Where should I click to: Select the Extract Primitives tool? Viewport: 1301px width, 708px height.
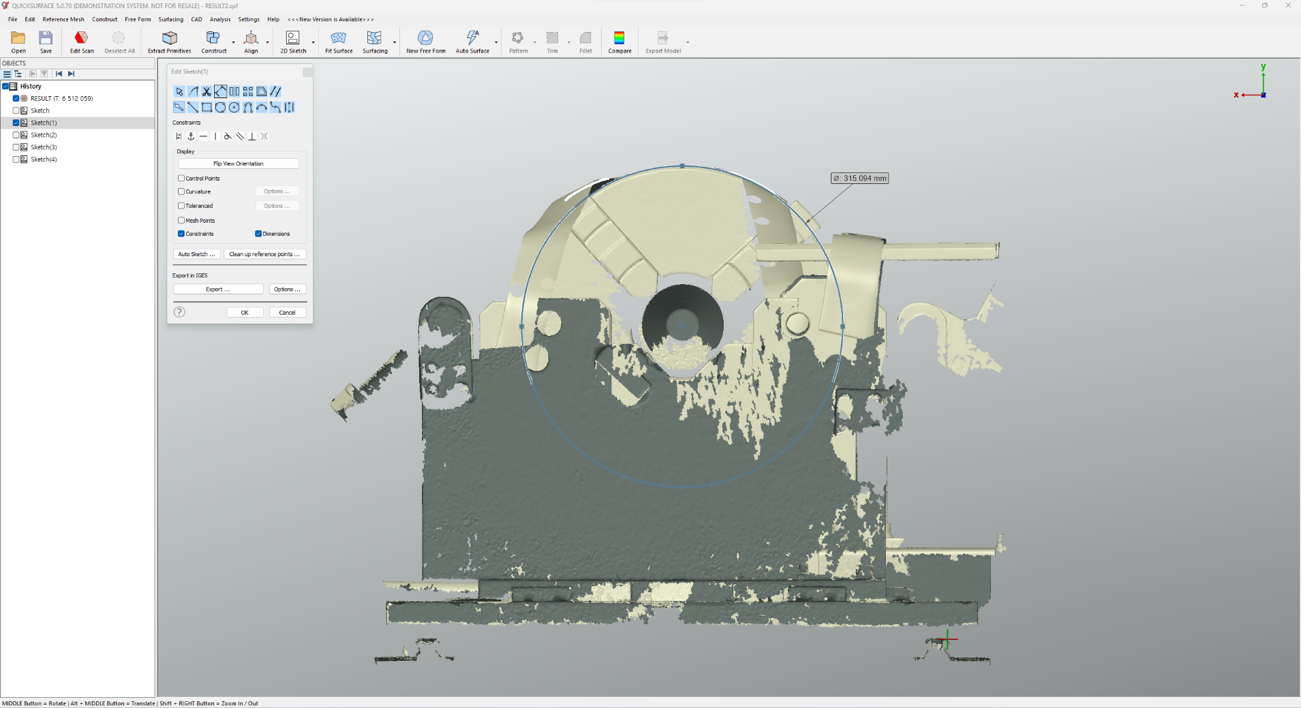pos(169,41)
